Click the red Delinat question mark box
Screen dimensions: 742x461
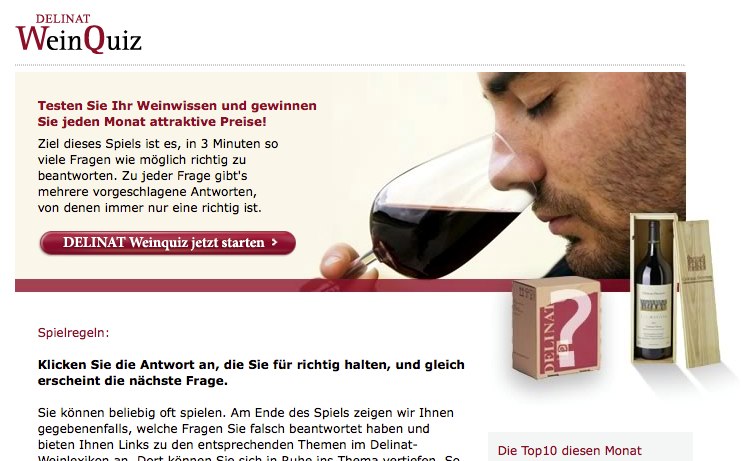click(x=556, y=328)
